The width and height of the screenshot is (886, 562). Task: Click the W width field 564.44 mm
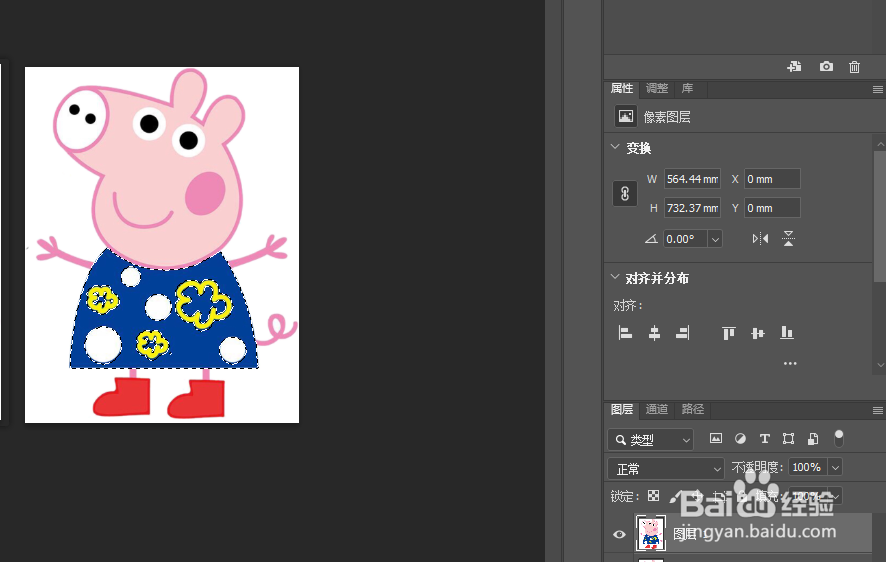(692, 179)
